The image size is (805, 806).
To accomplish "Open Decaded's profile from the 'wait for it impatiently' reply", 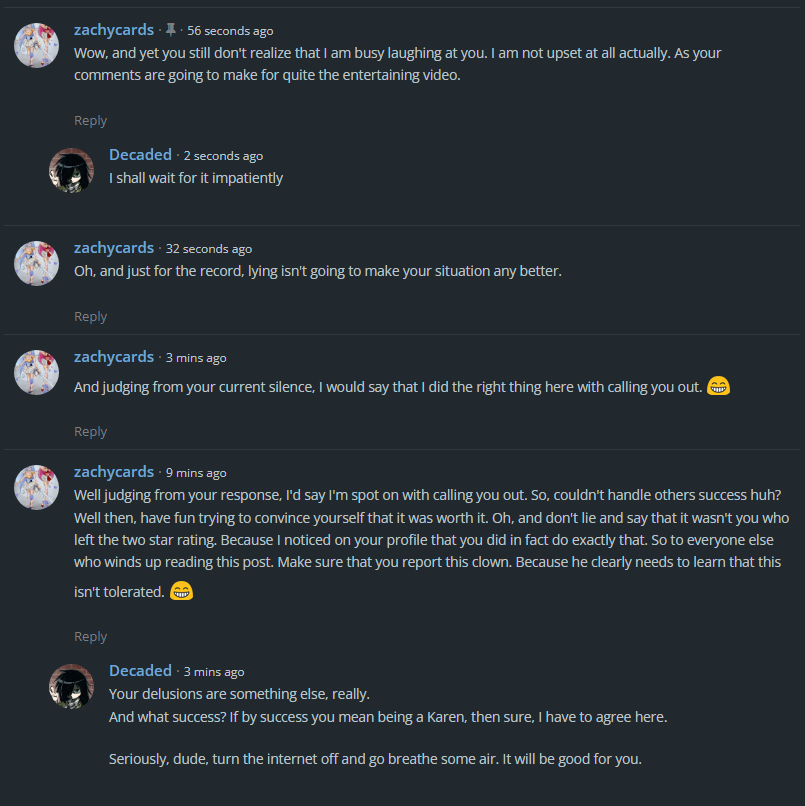I will pyautogui.click(x=140, y=155).
